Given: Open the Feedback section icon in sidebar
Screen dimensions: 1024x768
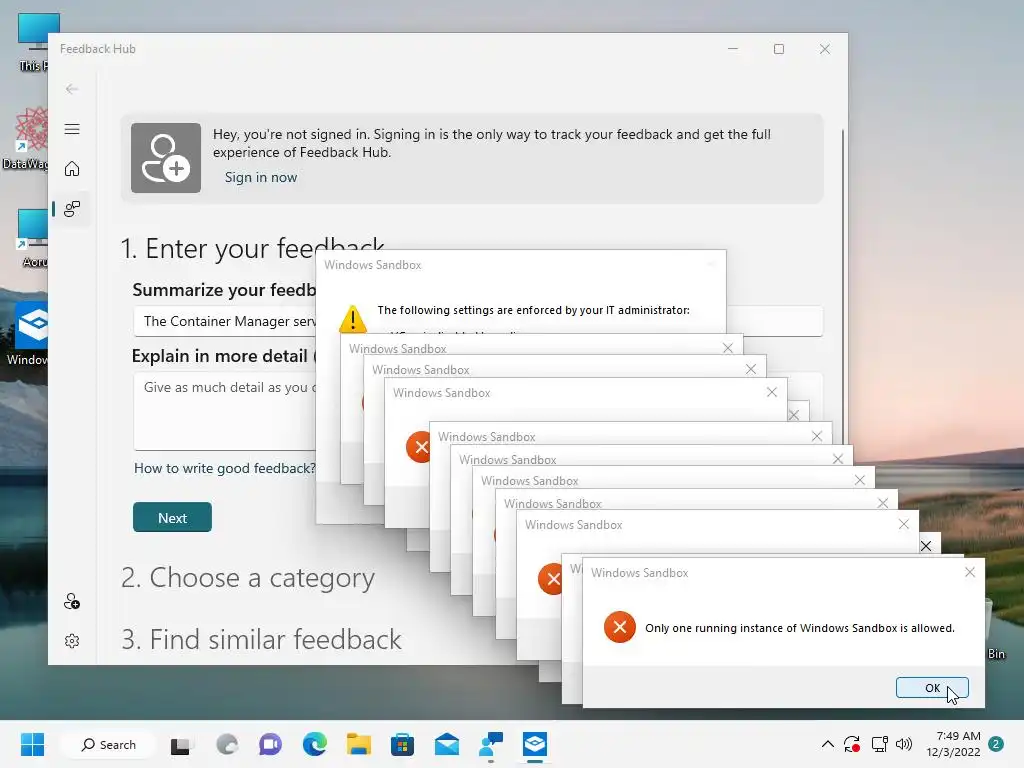Looking at the screenshot, I should pyautogui.click(x=72, y=209).
